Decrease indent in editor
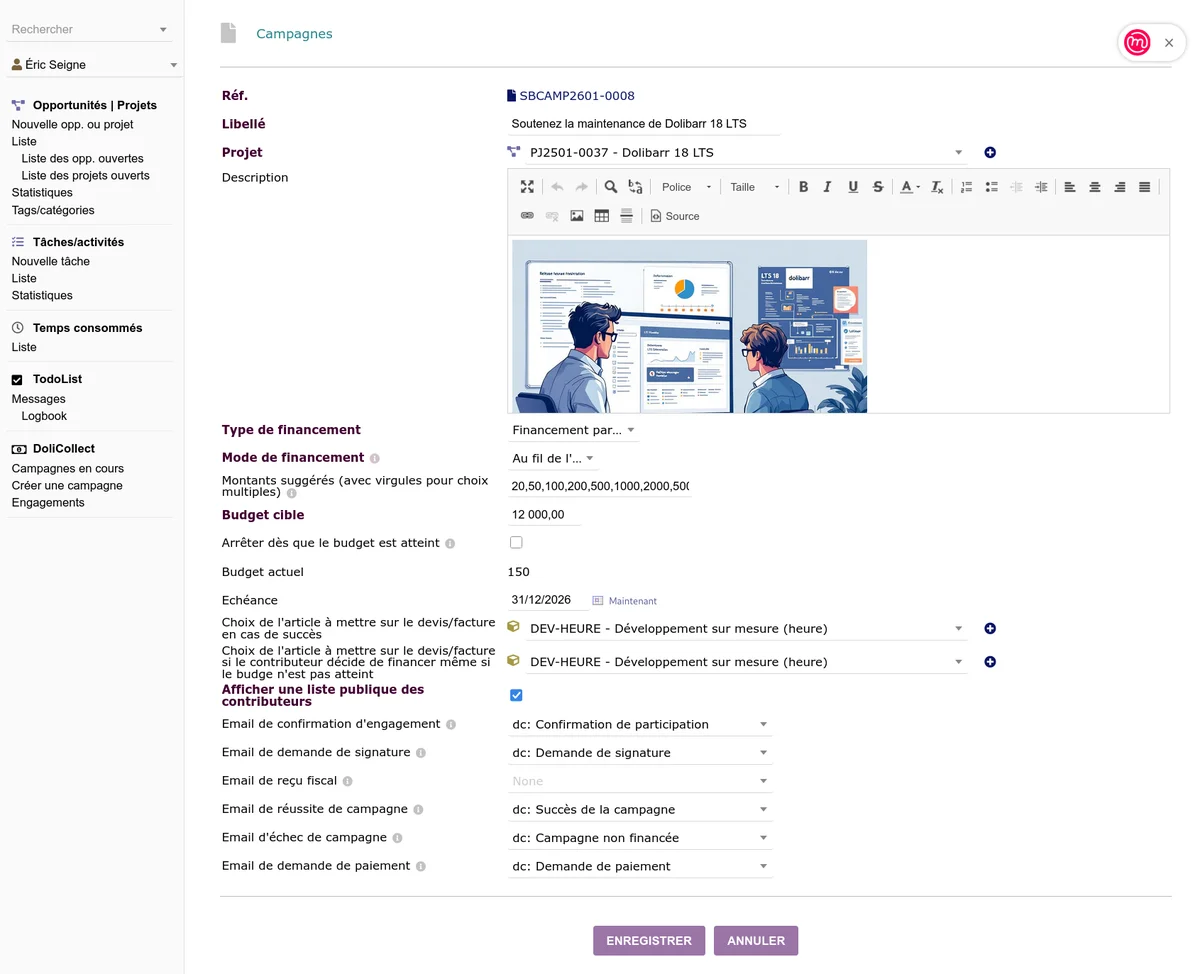This screenshot has height=974, width=1200. click(x=1016, y=187)
